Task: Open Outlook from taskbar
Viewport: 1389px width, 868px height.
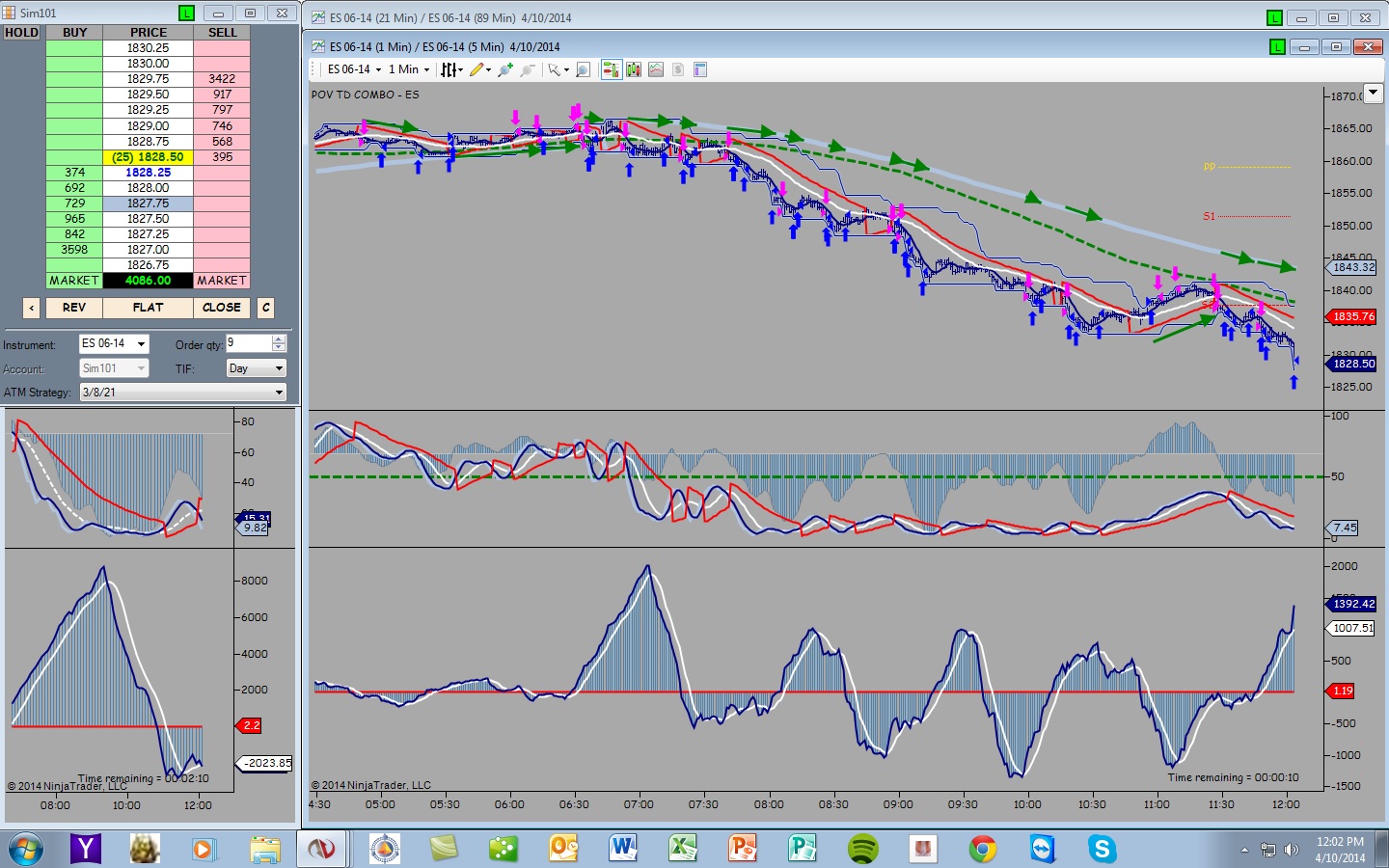Action: click(x=563, y=849)
